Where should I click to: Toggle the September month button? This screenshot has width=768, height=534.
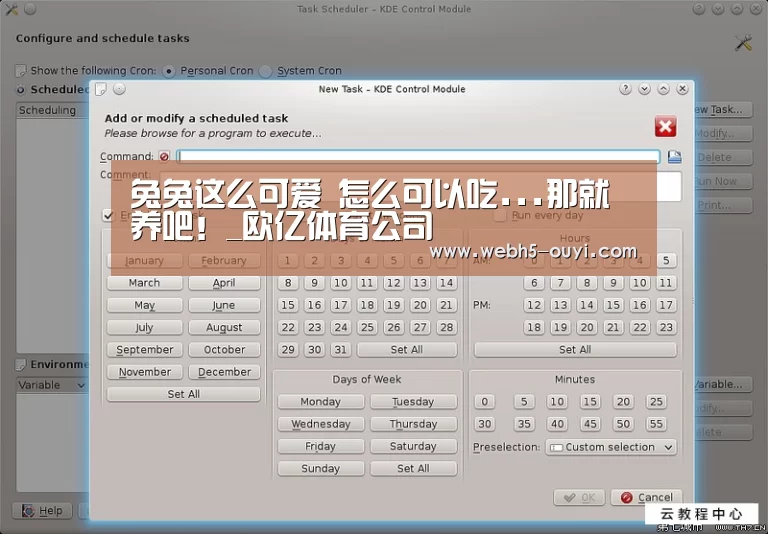tap(144, 350)
